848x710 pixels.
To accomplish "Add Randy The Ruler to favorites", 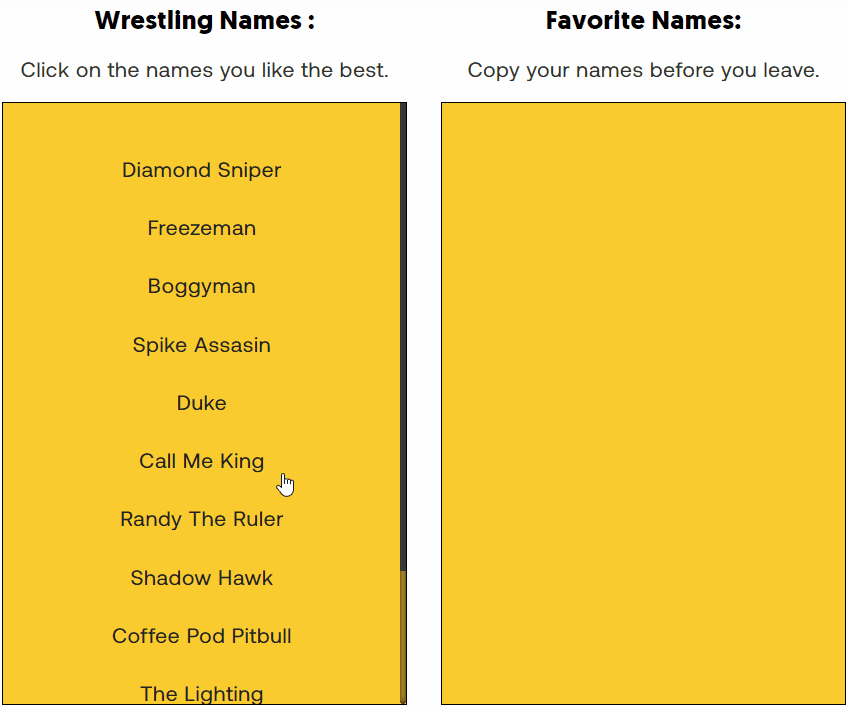I will (201, 519).
